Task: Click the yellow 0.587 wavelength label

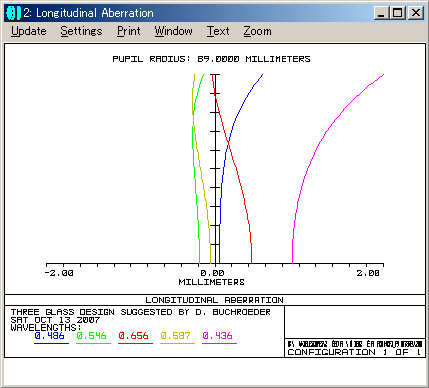Action: [x=175, y=336]
